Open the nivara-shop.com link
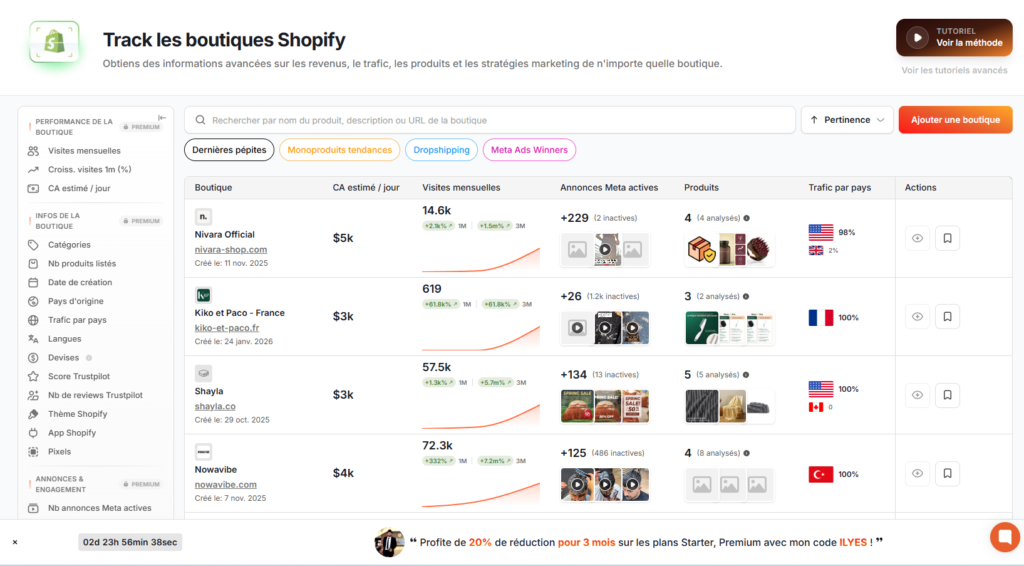This screenshot has width=1024, height=566. (231, 249)
